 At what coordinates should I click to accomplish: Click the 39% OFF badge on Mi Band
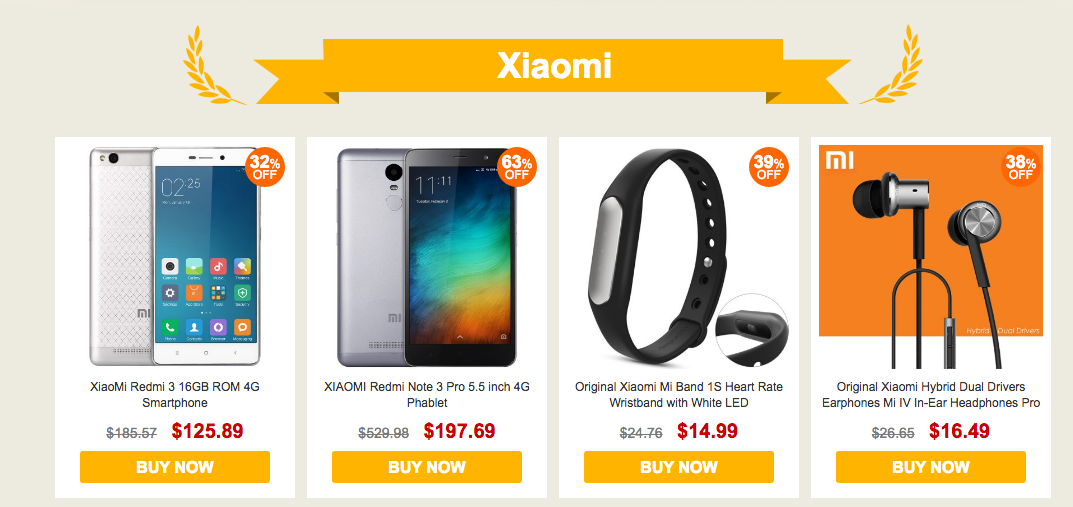769,166
